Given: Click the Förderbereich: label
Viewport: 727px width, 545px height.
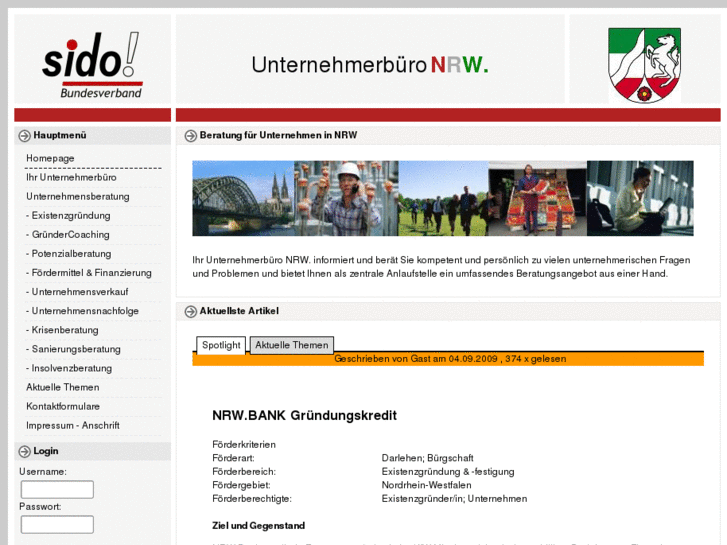Looking at the screenshot, I should (244, 472).
